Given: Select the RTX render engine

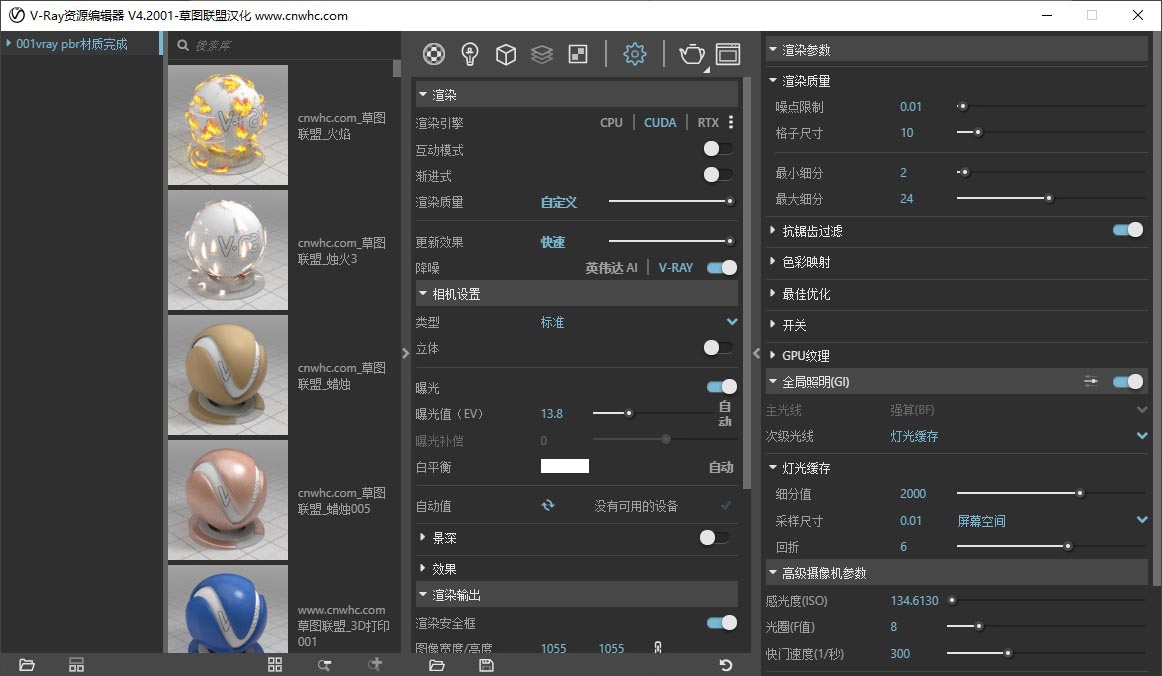Looking at the screenshot, I should 708,123.
